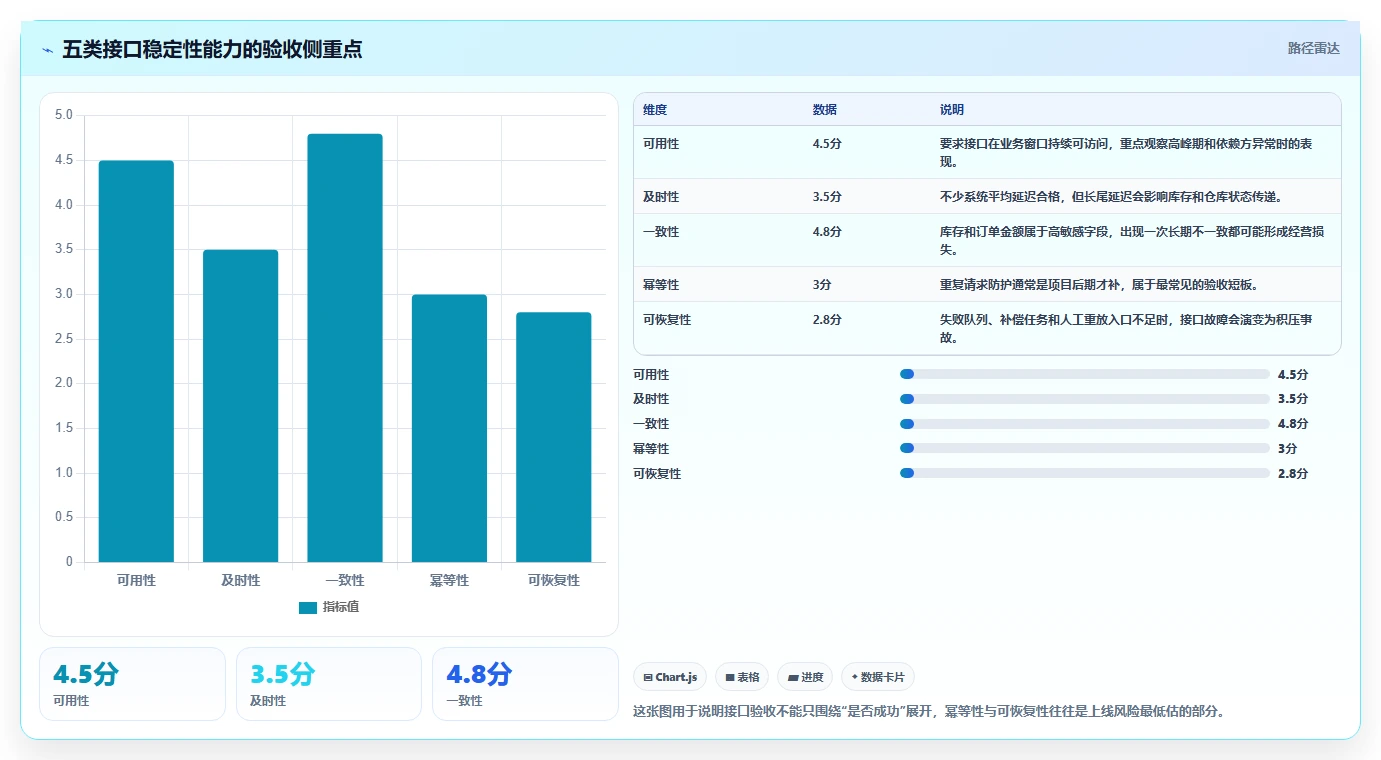The height and width of the screenshot is (760, 1381).
Task: Click the 4.5分 可用性 data card
Action: click(132, 684)
